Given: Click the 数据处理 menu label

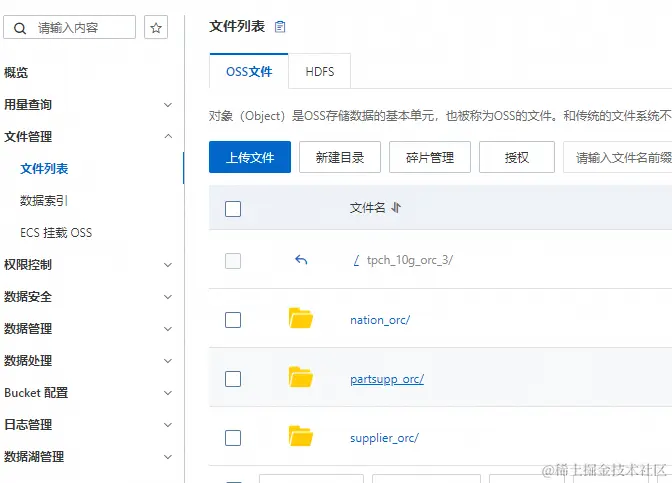Looking at the screenshot, I should click(x=28, y=361).
